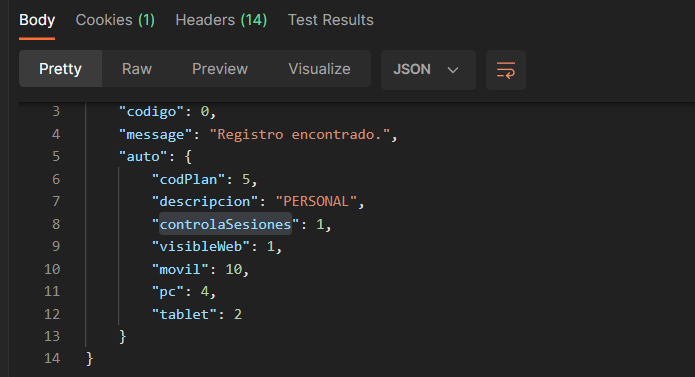Click the value 10 of movil
This screenshot has height=377, width=695.
point(234,269)
